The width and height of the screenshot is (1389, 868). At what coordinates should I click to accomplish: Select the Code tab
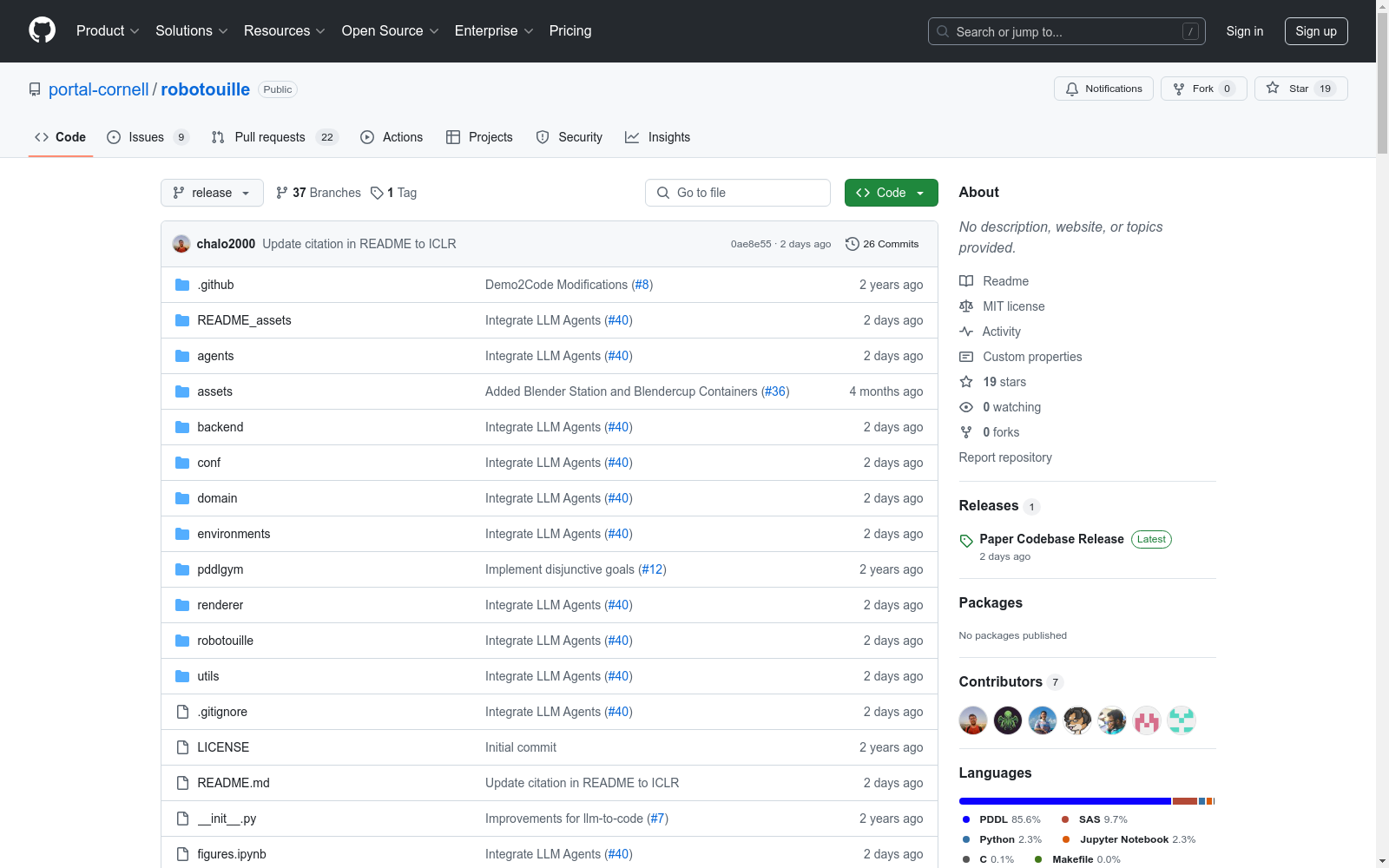point(61,137)
